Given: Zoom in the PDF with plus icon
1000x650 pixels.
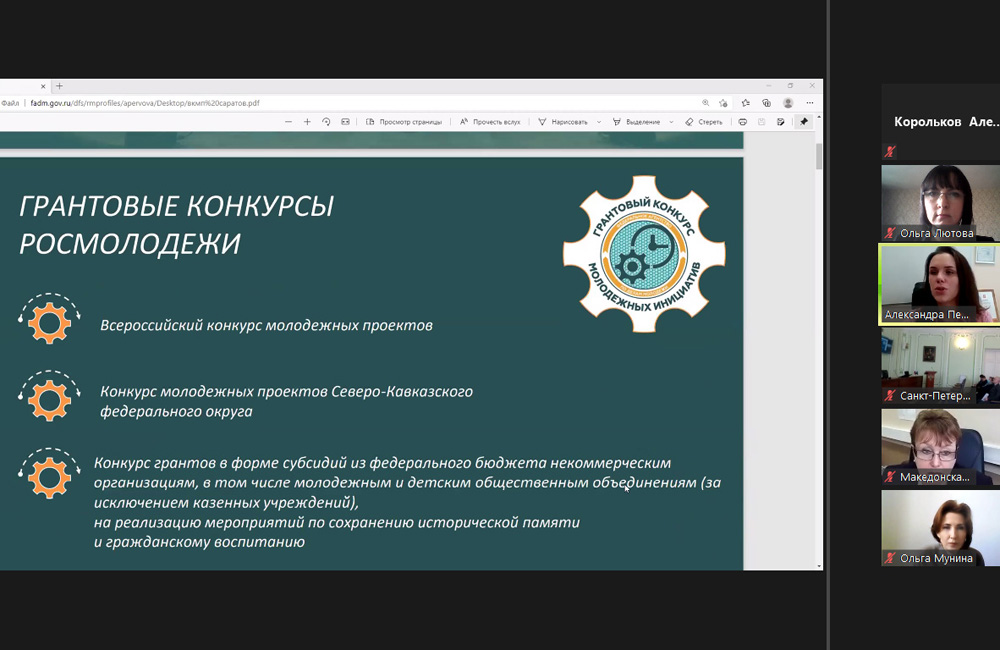Looking at the screenshot, I should pyautogui.click(x=307, y=122).
